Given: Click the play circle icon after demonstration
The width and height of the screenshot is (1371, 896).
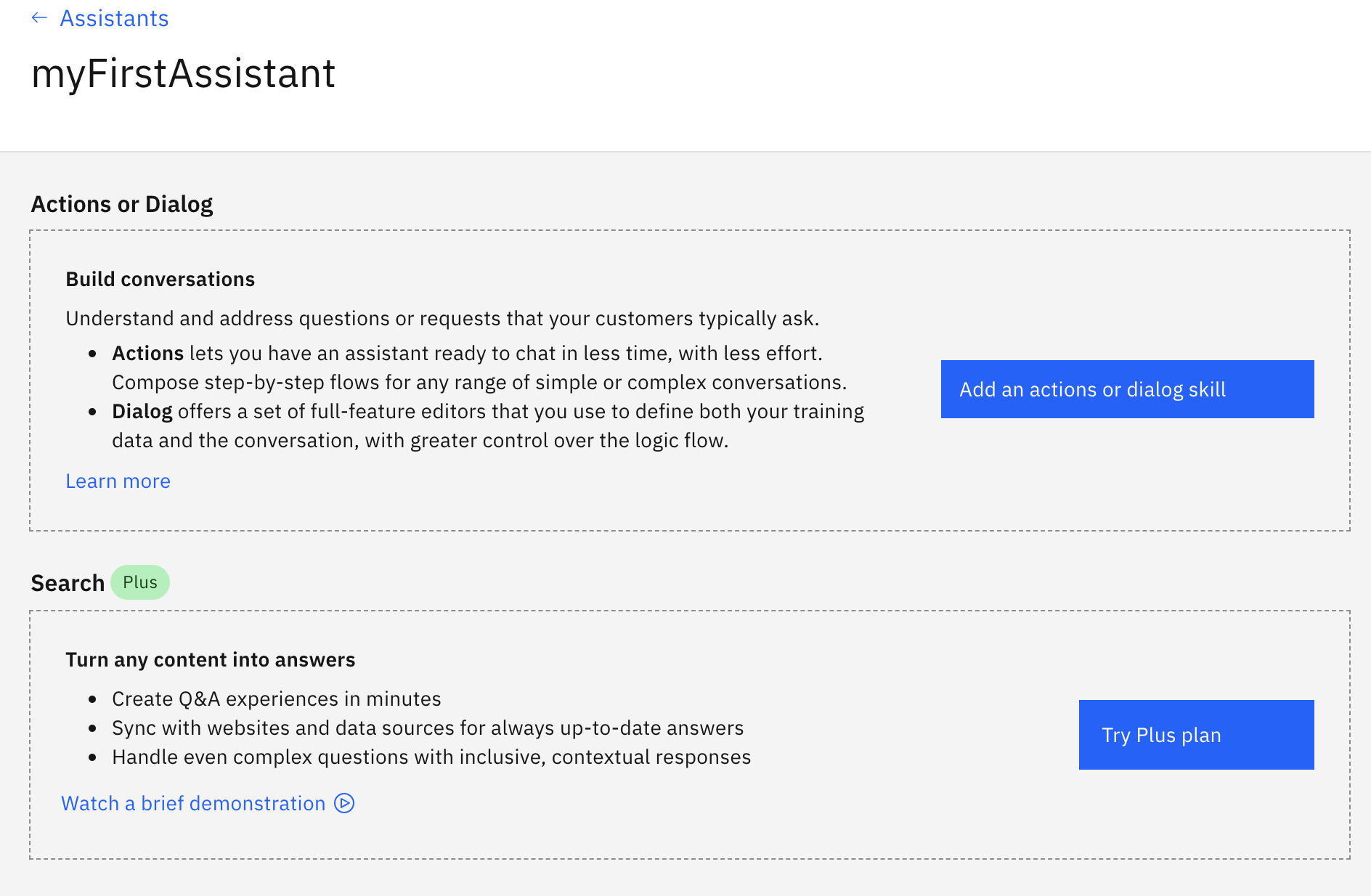Looking at the screenshot, I should [344, 804].
